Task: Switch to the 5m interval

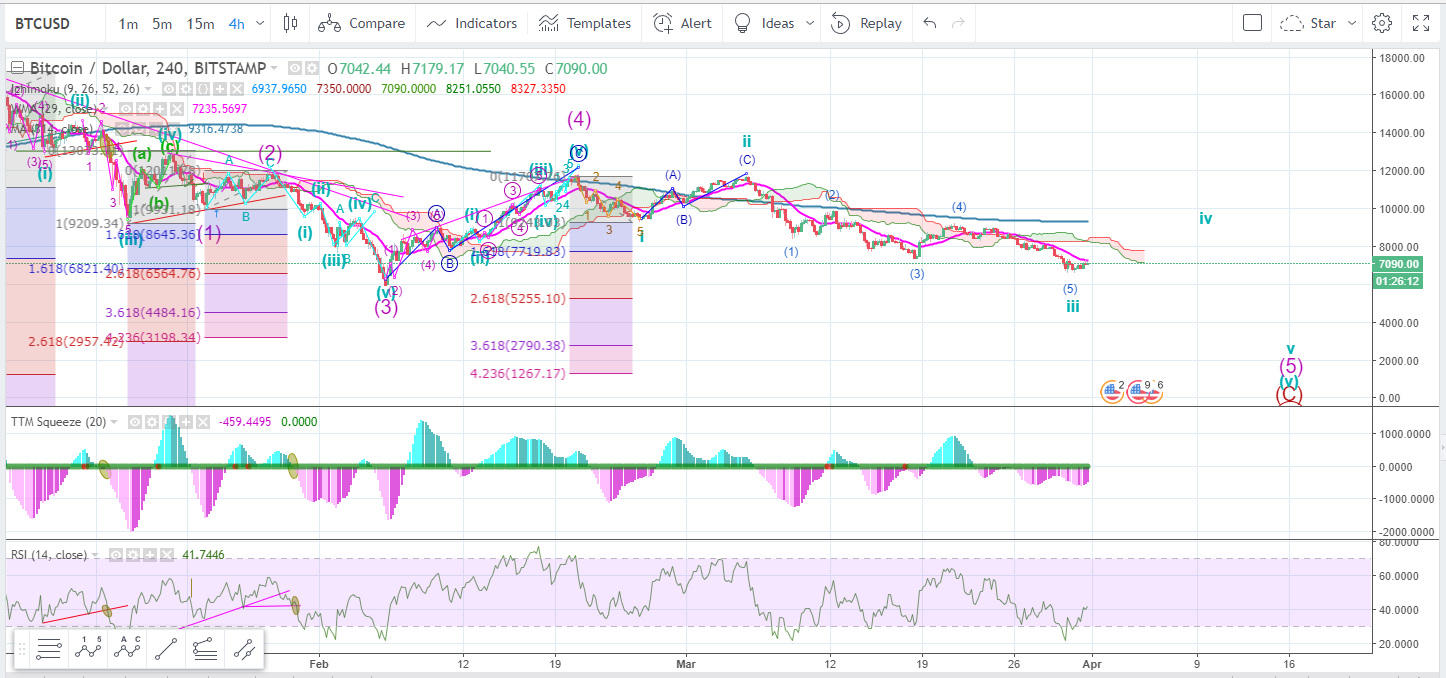Action: [x=162, y=23]
